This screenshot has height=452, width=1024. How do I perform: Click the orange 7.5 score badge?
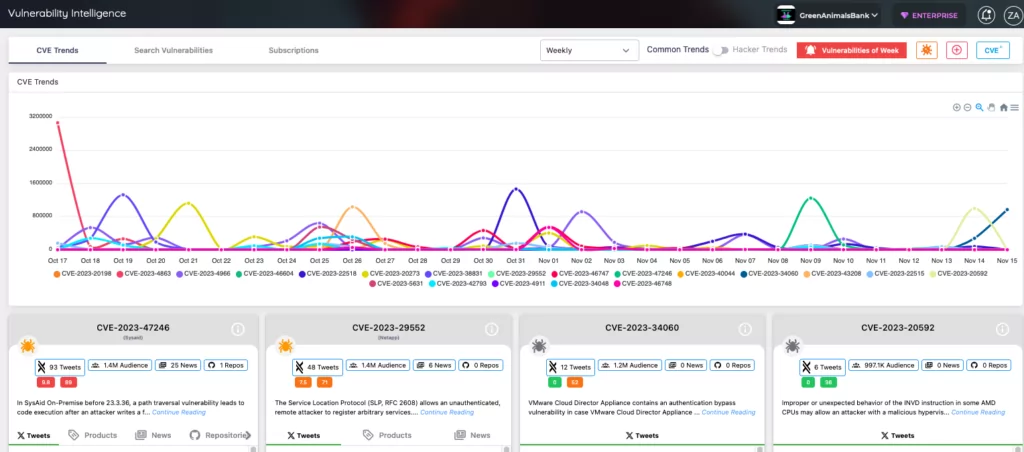coord(302,382)
